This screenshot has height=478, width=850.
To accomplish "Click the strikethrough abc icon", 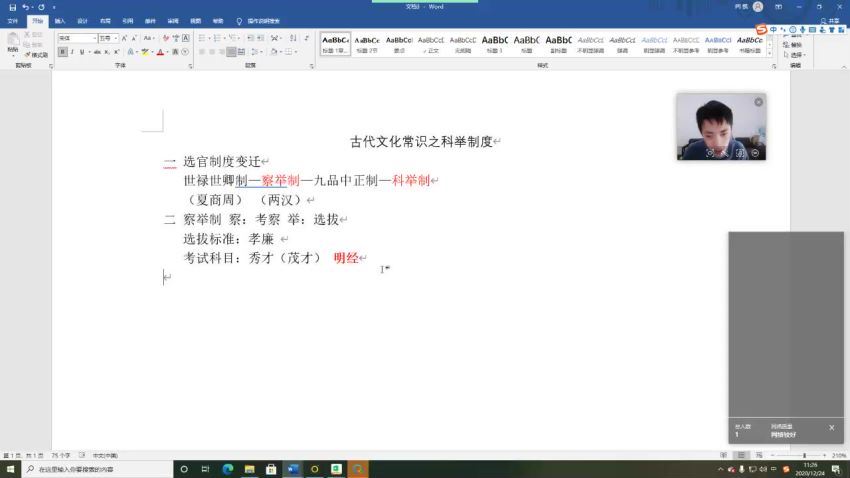I will tap(97, 52).
